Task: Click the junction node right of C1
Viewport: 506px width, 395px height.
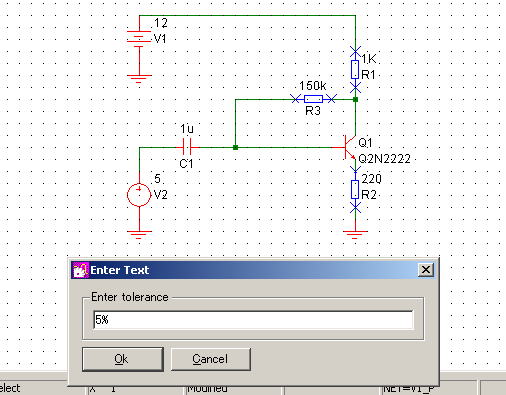Action: click(235, 147)
